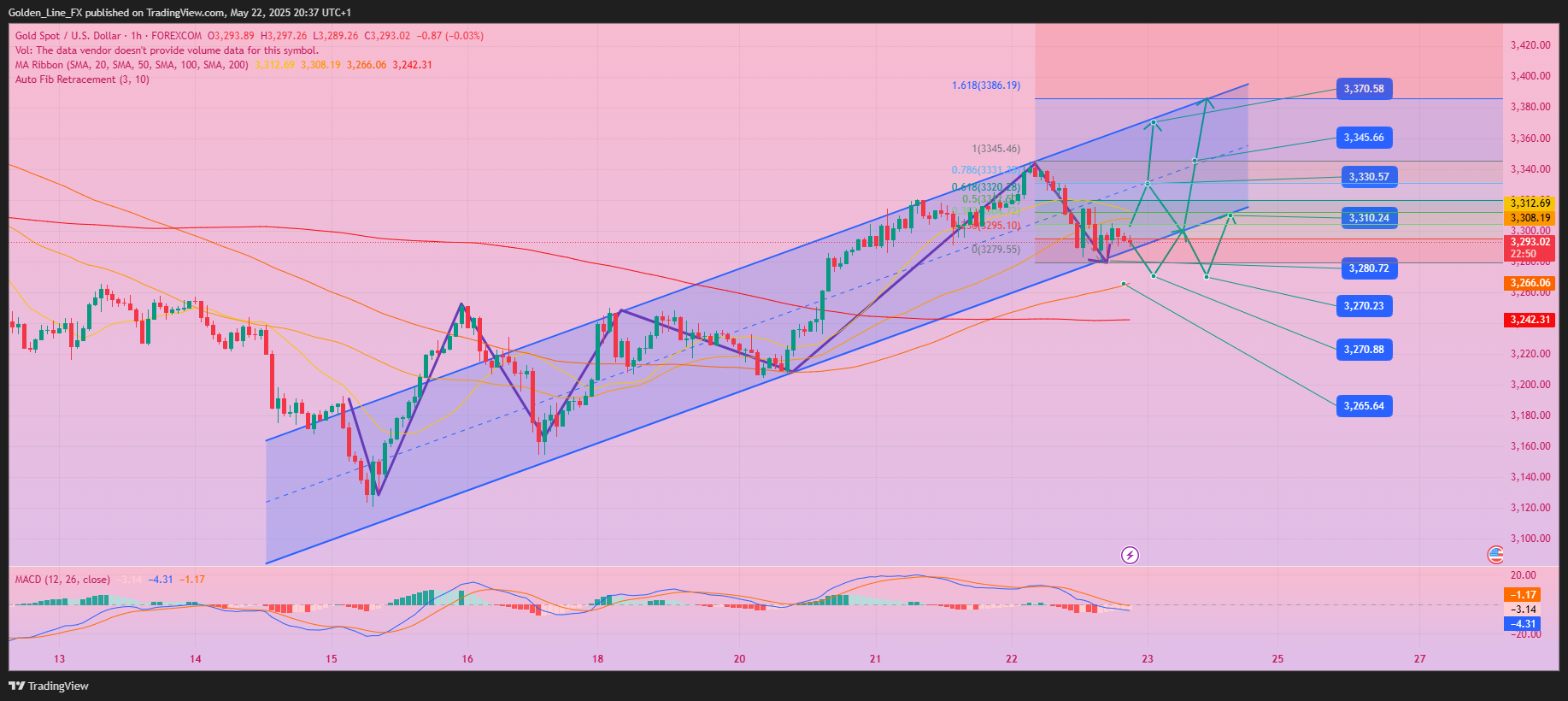The height and width of the screenshot is (701, 1568).
Task: Click date 23 on the time axis
Action: click(1148, 659)
